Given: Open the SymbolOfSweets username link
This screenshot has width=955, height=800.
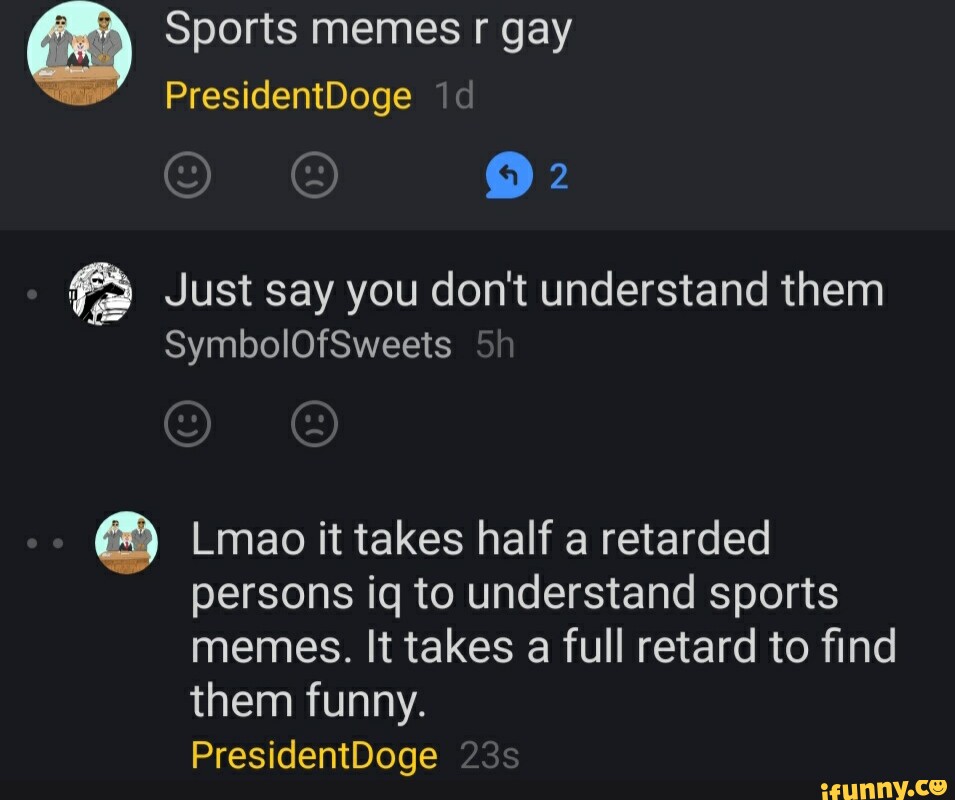Looking at the screenshot, I should pos(308,345).
